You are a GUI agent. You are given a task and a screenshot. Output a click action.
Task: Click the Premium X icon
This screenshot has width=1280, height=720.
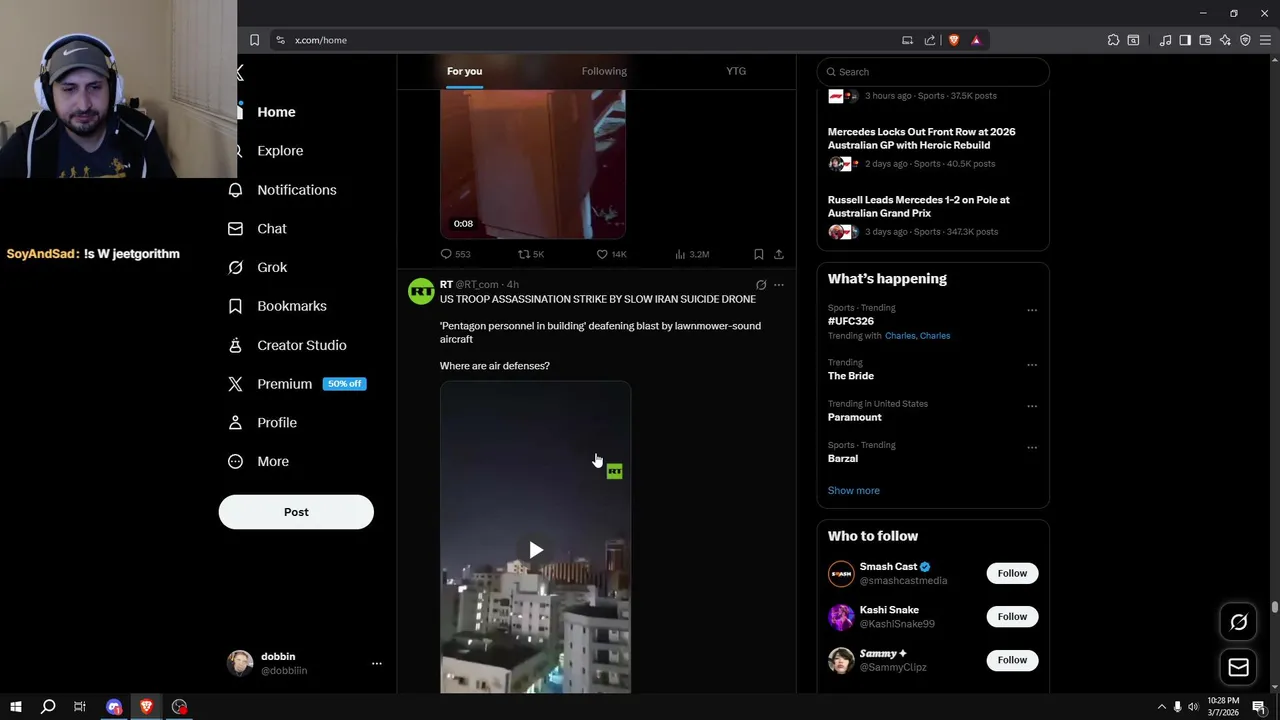pyautogui.click(x=235, y=384)
